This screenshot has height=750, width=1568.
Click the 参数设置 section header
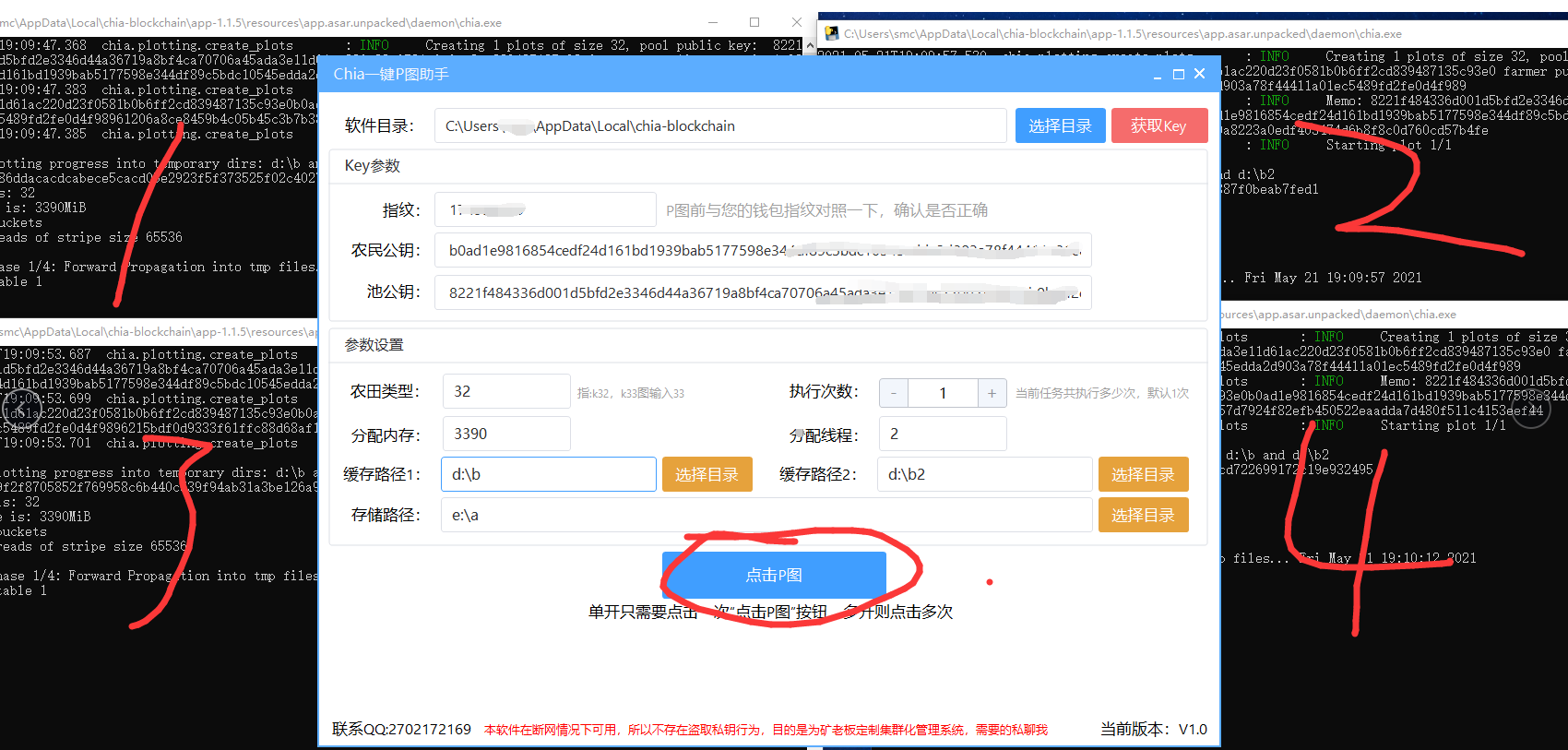[x=374, y=344]
